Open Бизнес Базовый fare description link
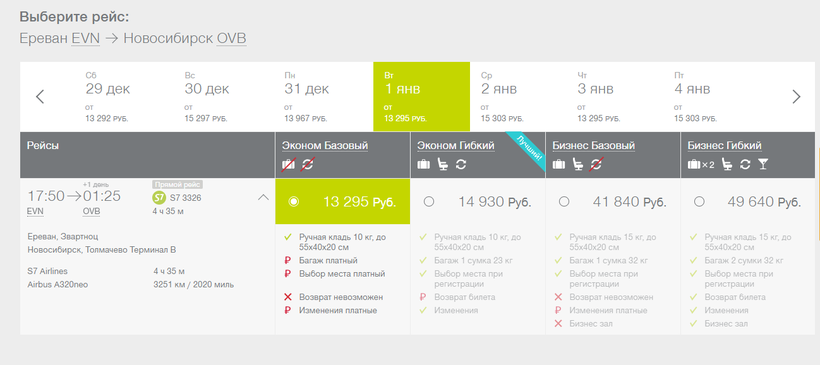Screen dimensions: 820x365 coord(594,145)
